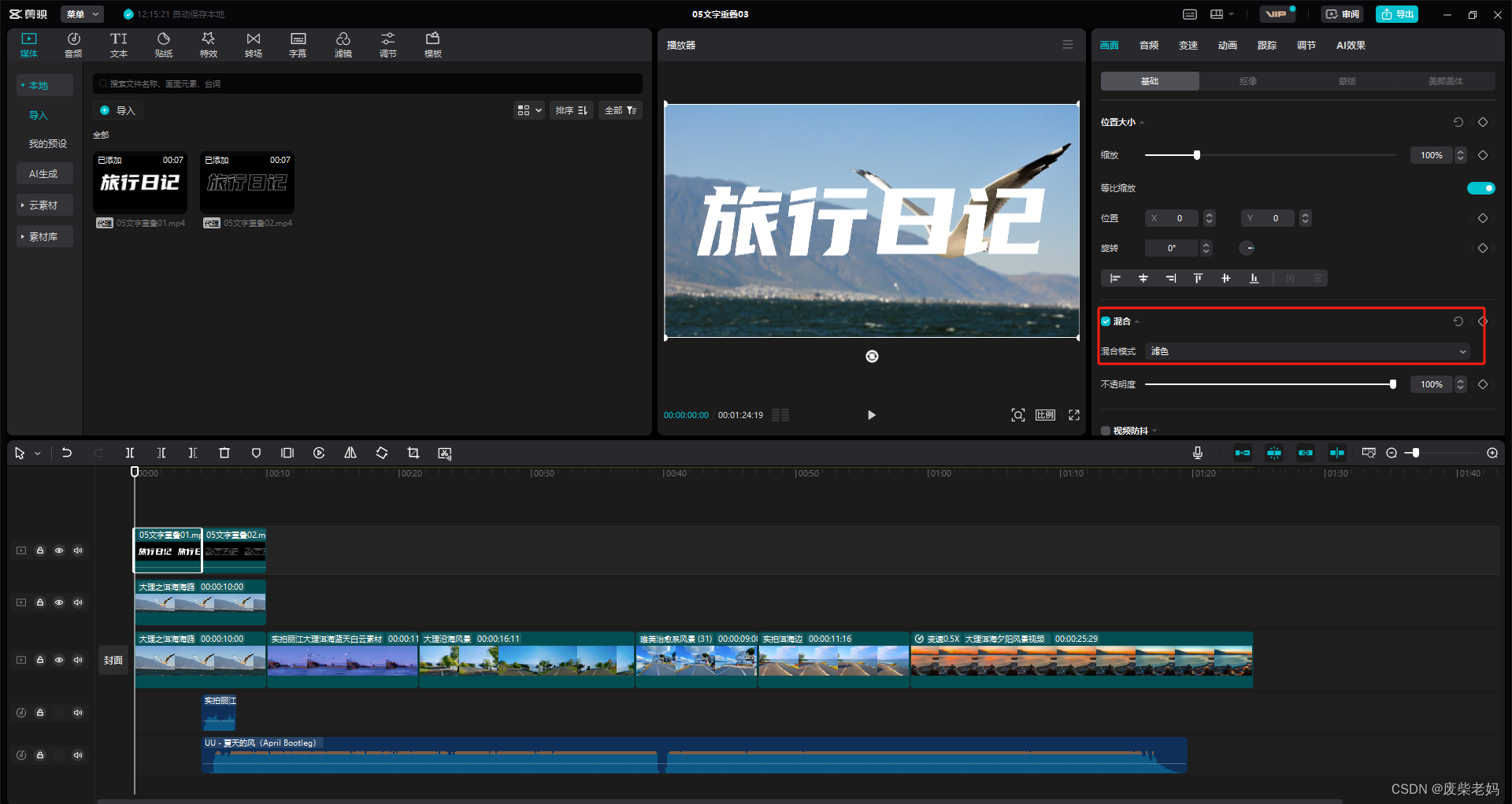Click the split clip tool in timeline toolbar
Viewport: 1512px width, 804px height.
[x=130, y=453]
